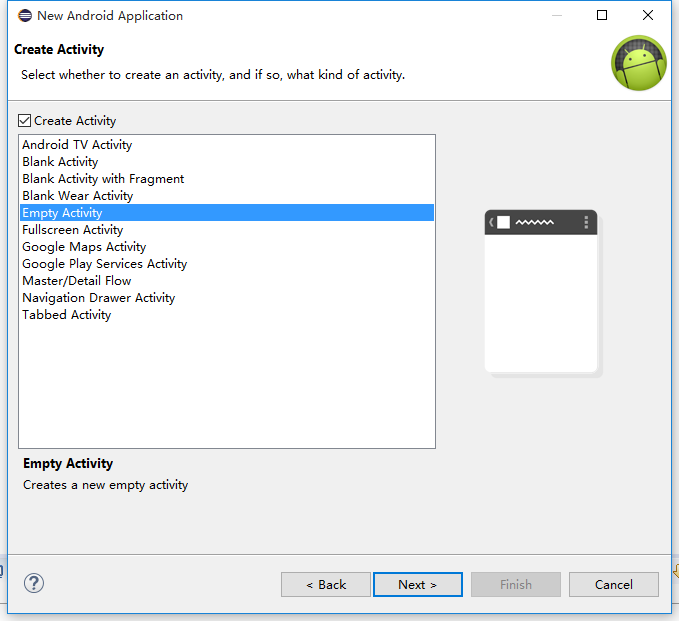Image resolution: width=679 pixels, height=621 pixels.
Task: Select Blank Activity template
Action: 227,162
